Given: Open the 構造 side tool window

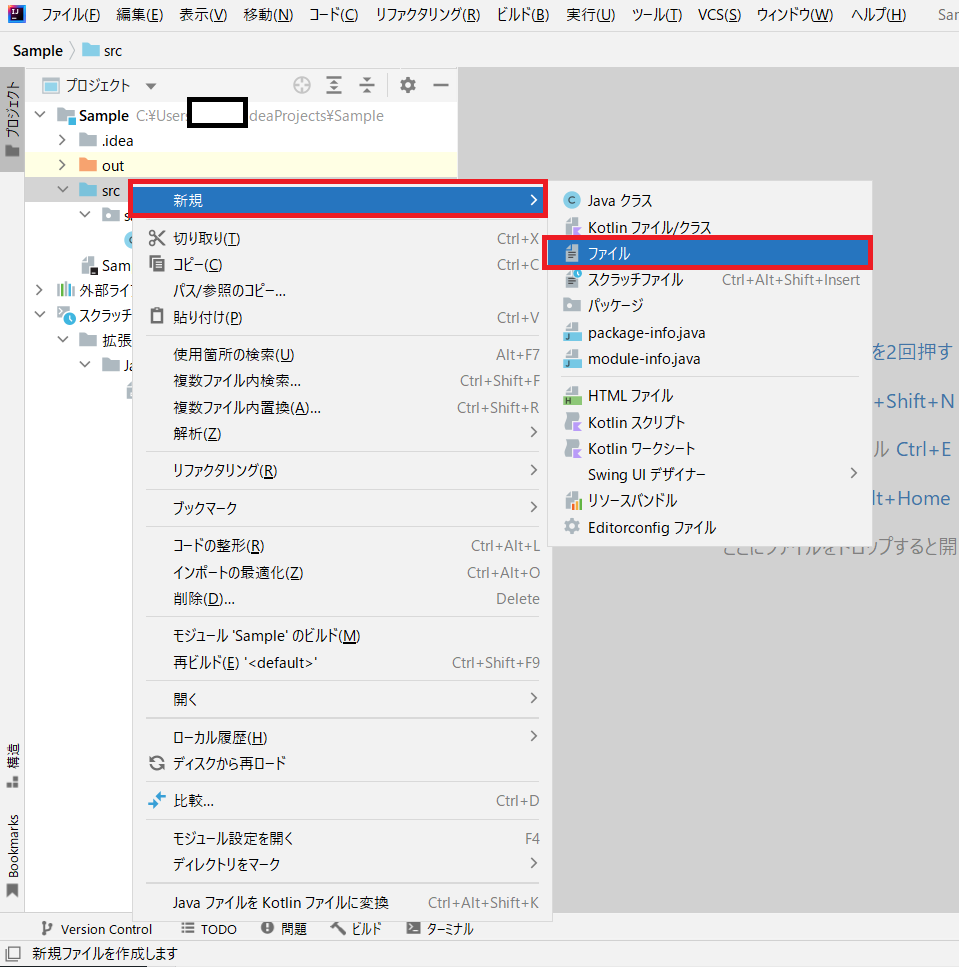Looking at the screenshot, I should pyautogui.click(x=12, y=765).
